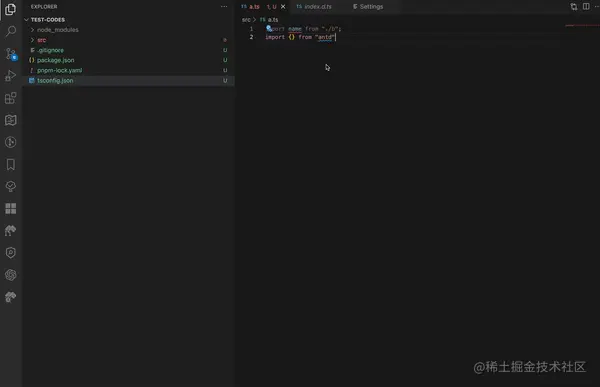Click the bottom elephant icon in activity bar
The image size is (600, 387).
pos(11,297)
